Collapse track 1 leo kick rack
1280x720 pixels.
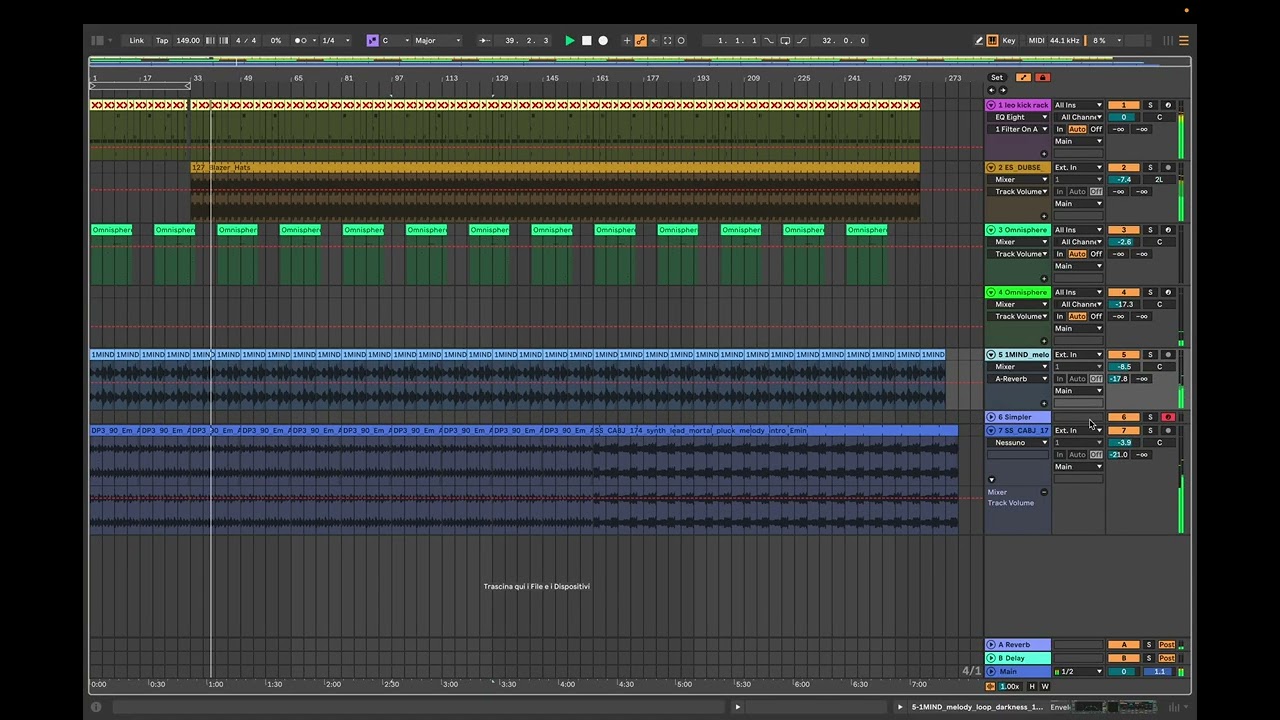[x=991, y=105]
